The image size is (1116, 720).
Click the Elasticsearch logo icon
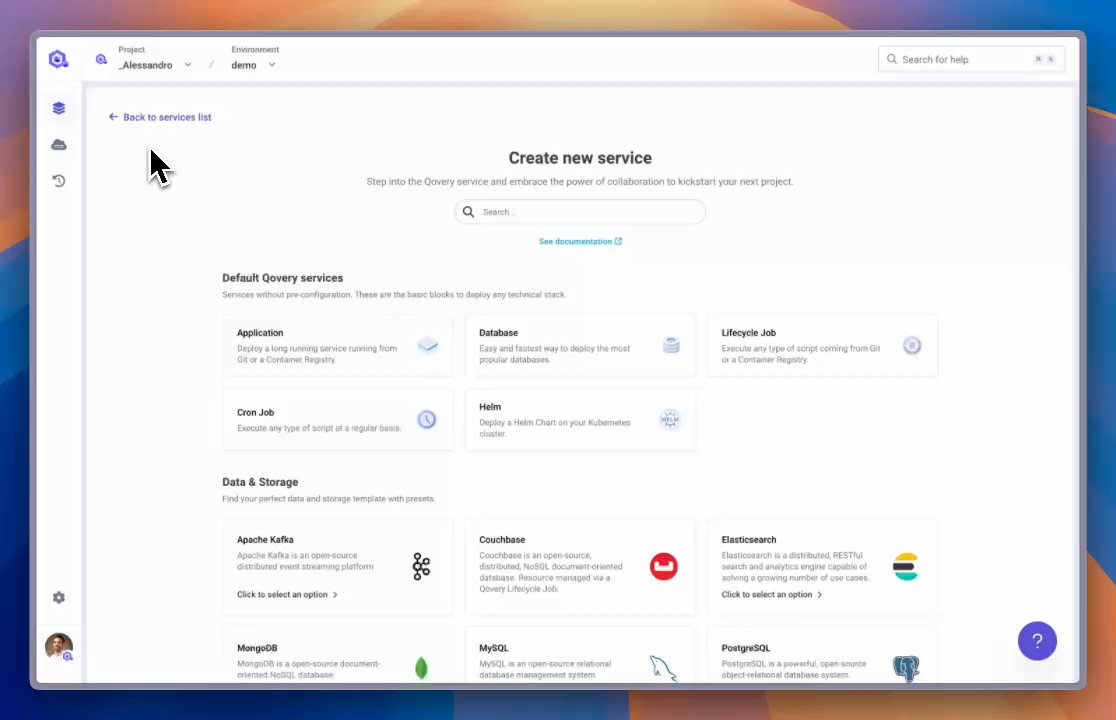[906, 566]
